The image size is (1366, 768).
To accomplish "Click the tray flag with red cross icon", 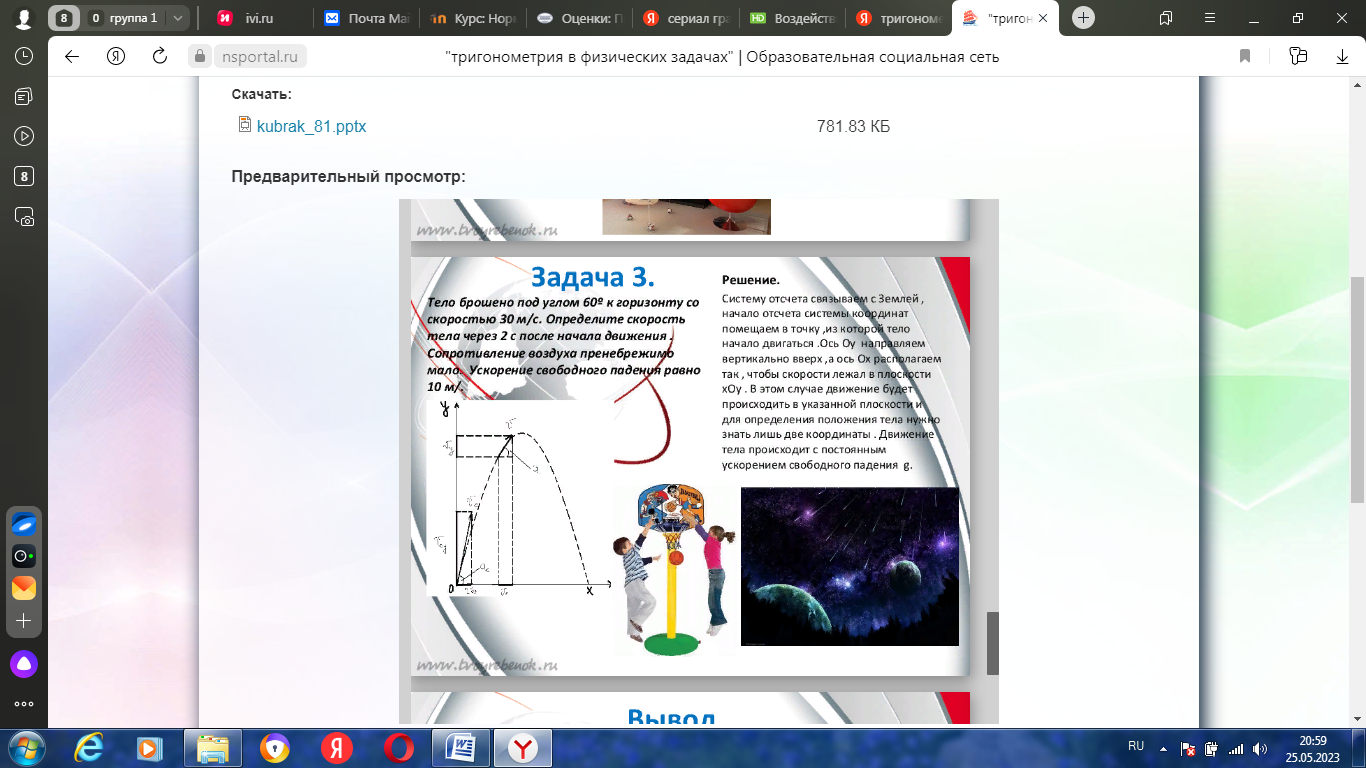I will (1188, 748).
